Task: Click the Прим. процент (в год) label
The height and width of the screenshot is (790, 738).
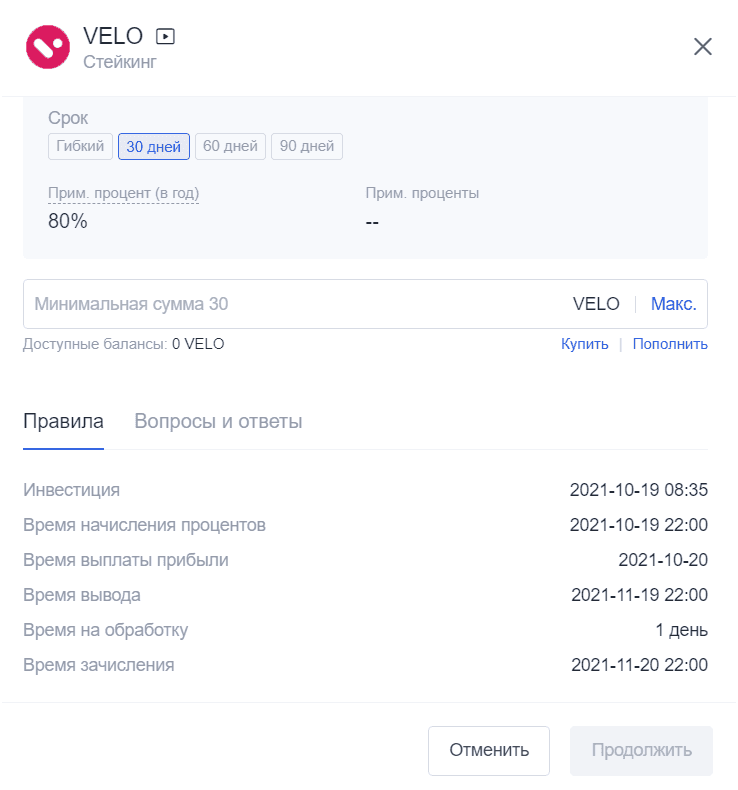Action: click(x=123, y=193)
